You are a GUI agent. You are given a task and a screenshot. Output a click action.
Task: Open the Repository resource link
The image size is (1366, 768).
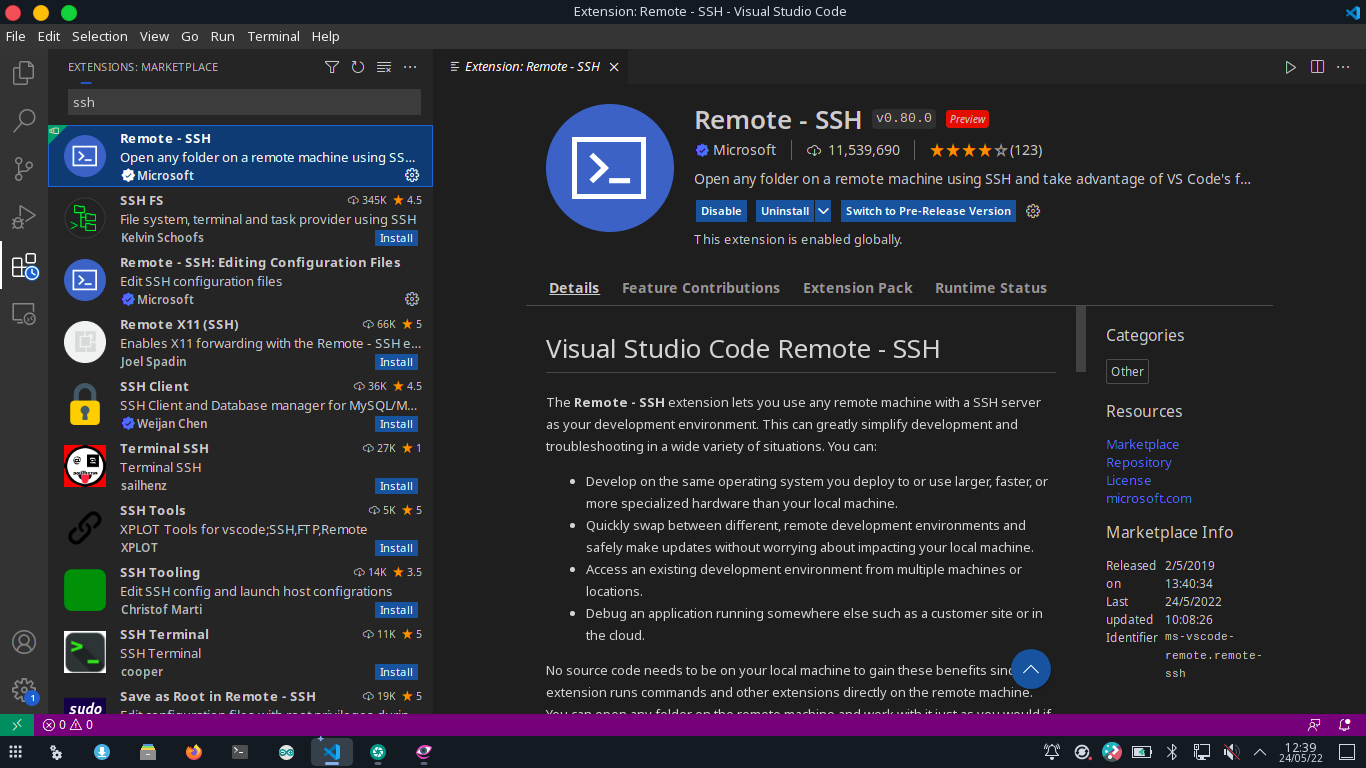pos(1139,462)
